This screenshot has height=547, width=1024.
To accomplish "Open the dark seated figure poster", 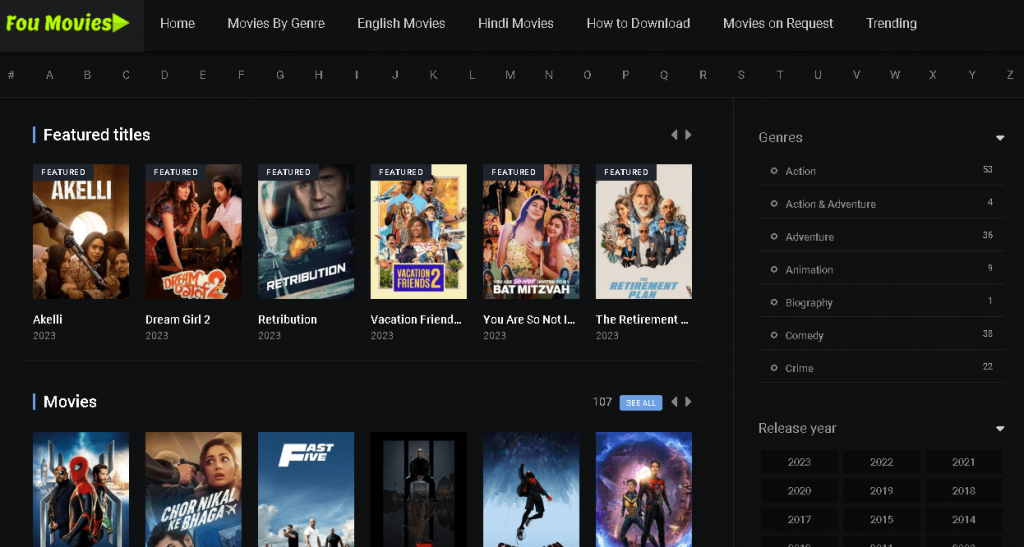I will click(x=419, y=490).
